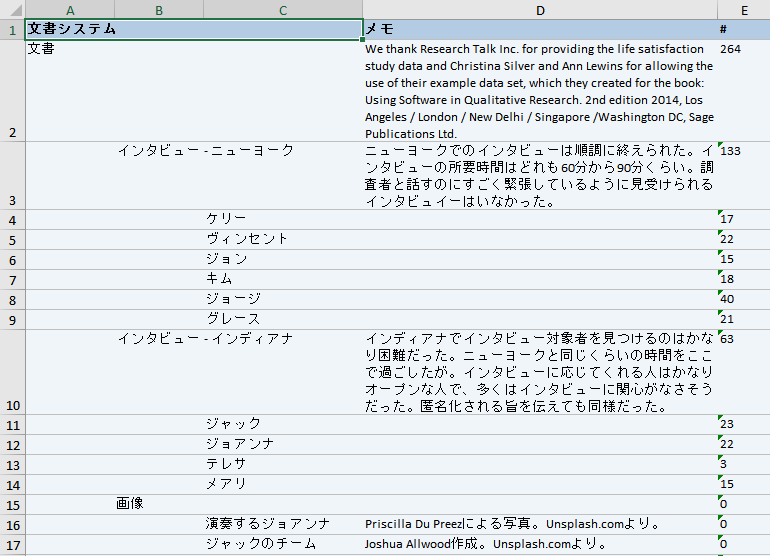Screen dimensions: 770x556
Task: Select the ジョージ cell
Action: coord(283,300)
